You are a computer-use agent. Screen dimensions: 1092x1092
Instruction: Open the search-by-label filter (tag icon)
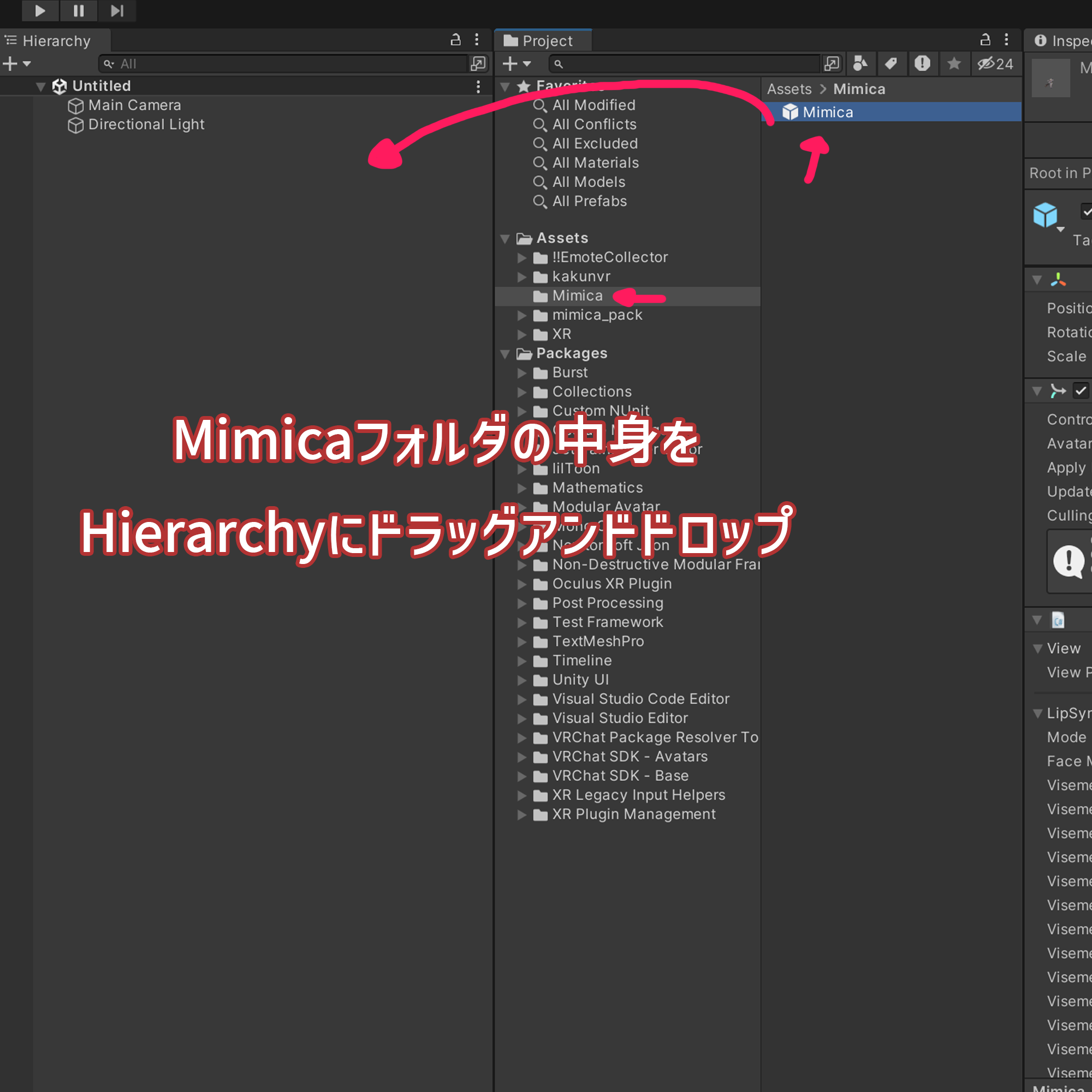[892, 63]
